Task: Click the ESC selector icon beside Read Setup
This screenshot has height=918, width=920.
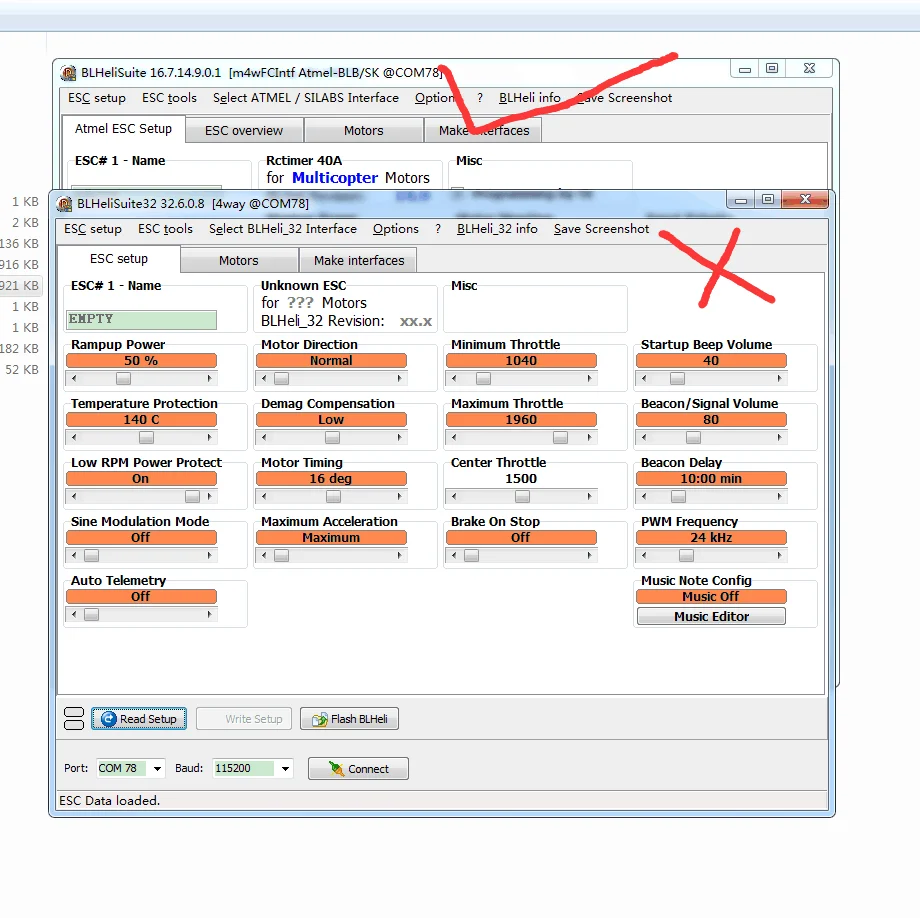Action: 74,719
